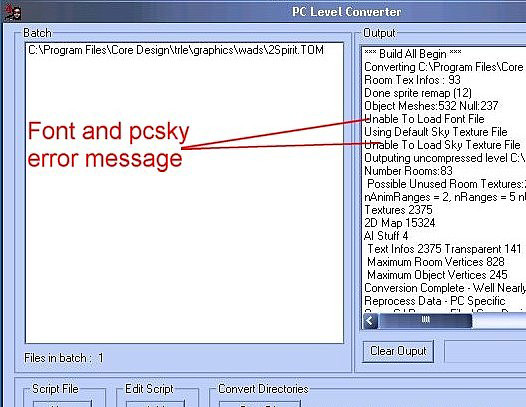Select the Unable To Load Font File line

tap(424, 119)
